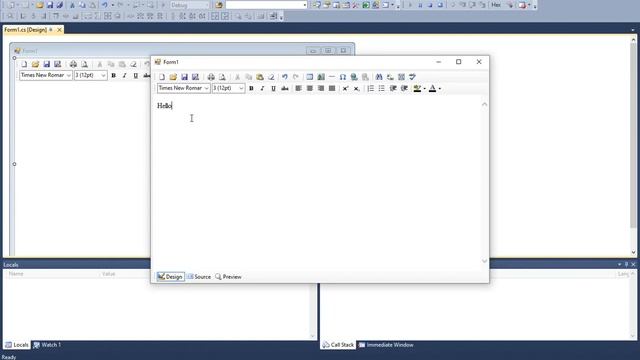Screen dimensions: 640x360
Task: Close the Form1.cs [Design] tab
Action: coord(59,30)
